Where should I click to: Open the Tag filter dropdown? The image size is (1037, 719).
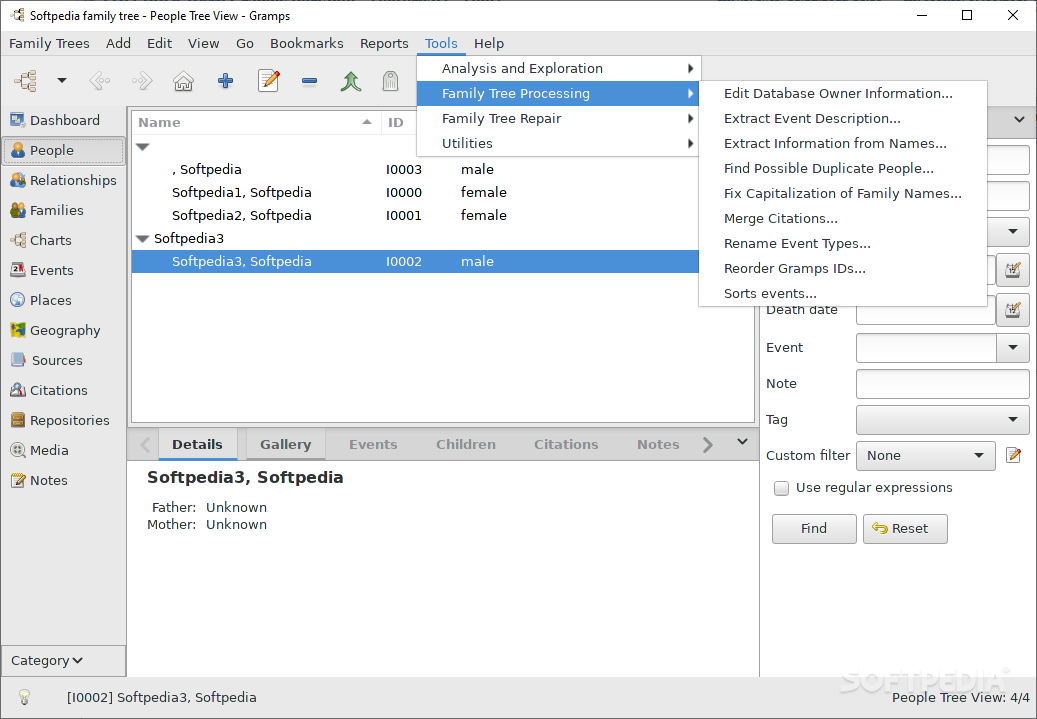pyautogui.click(x=942, y=419)
